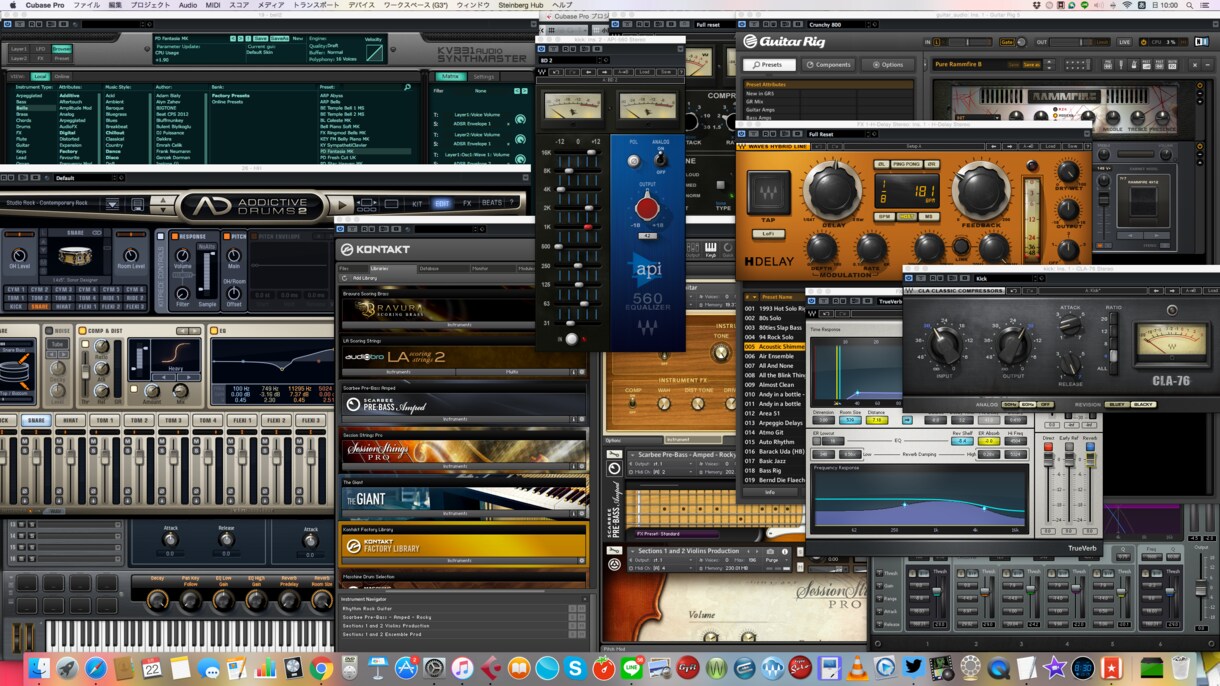Open the Audio menu in Cubase menu bar
This screenshot has height=686, width=1220.
pyautogui.click(x=188, y=5)
